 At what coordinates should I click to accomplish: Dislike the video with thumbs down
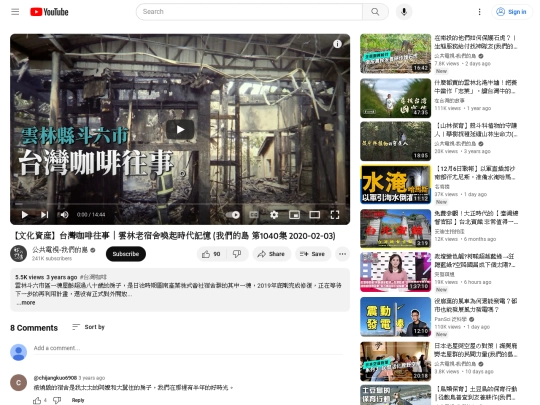pos(237,254)
